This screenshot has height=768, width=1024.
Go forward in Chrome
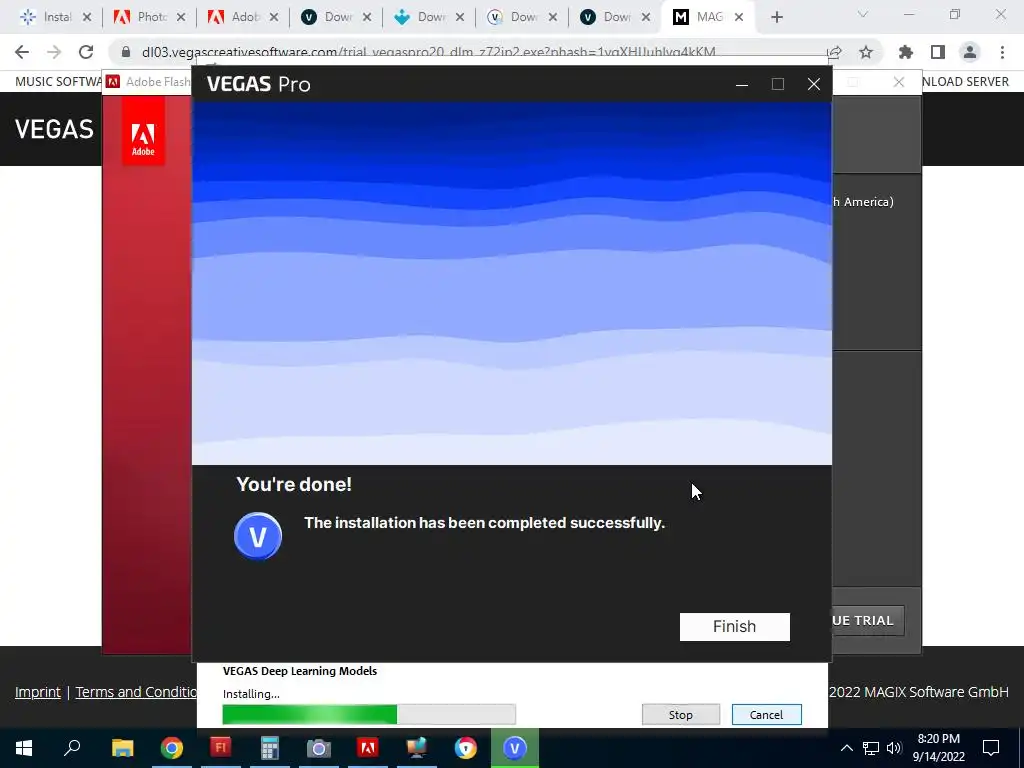(54, 52)
